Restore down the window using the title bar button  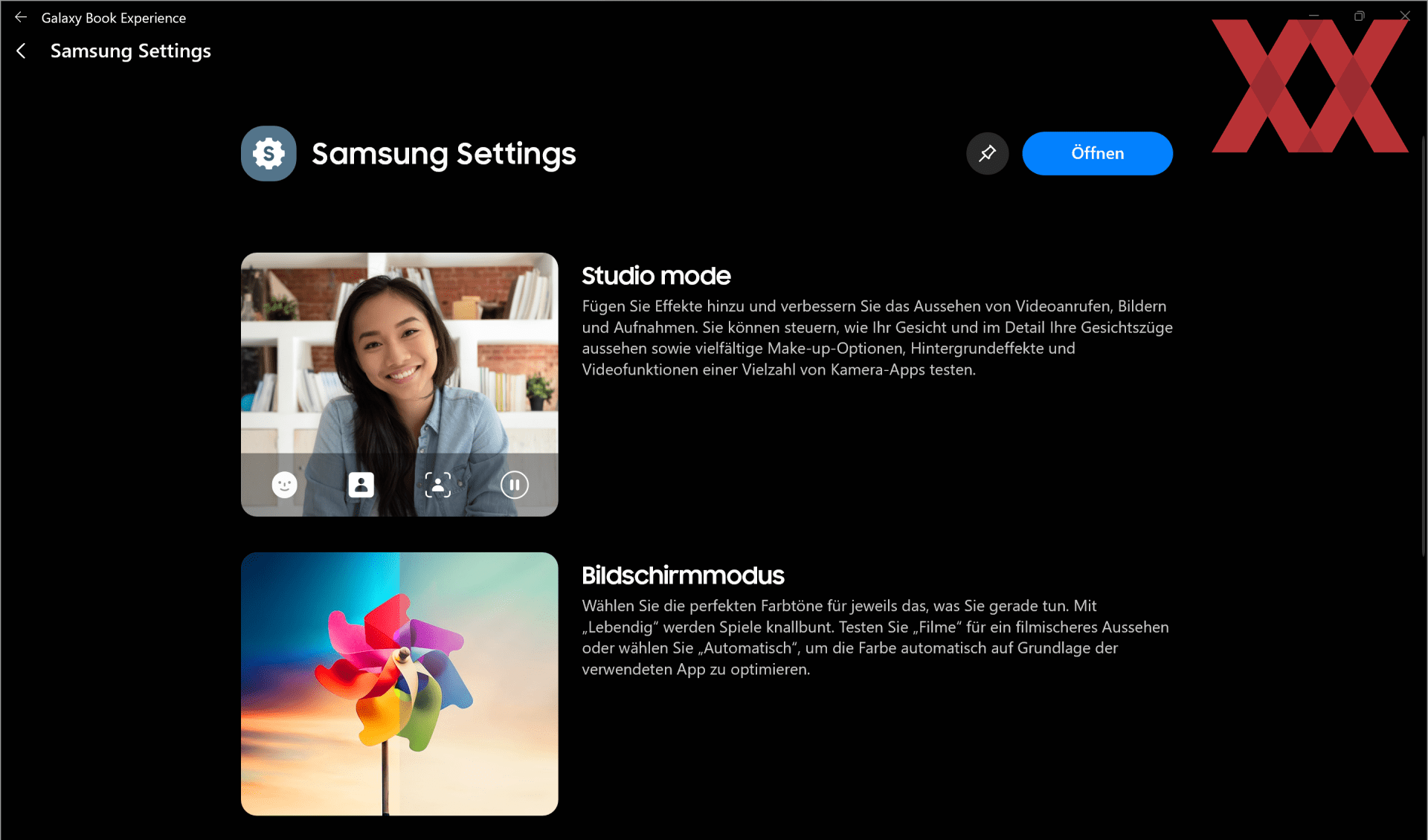point(1360,16)
